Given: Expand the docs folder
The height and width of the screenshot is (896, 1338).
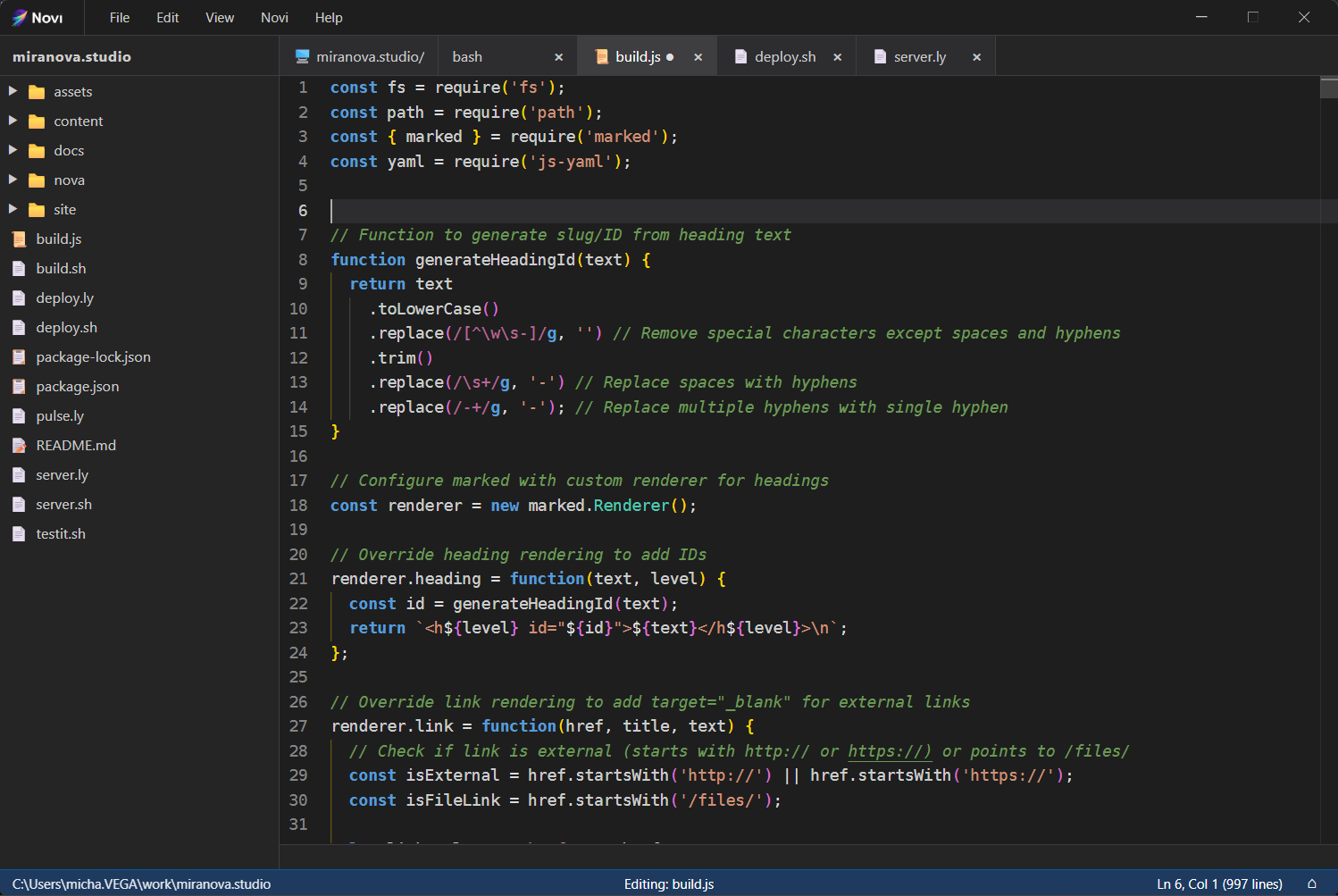Looking at the screenshot, I should click(13, 150).
